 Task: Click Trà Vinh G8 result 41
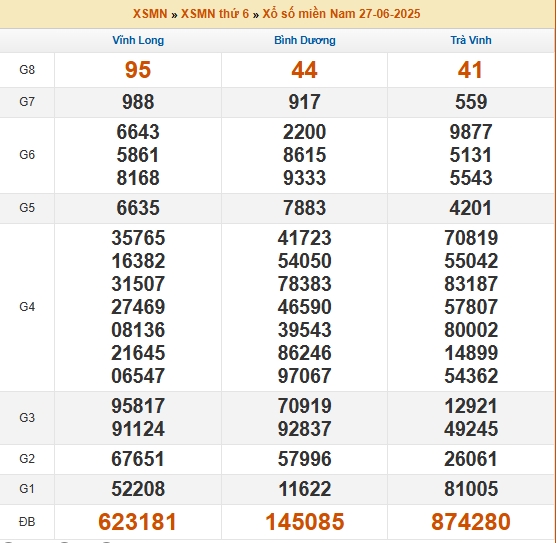(470, 70)
